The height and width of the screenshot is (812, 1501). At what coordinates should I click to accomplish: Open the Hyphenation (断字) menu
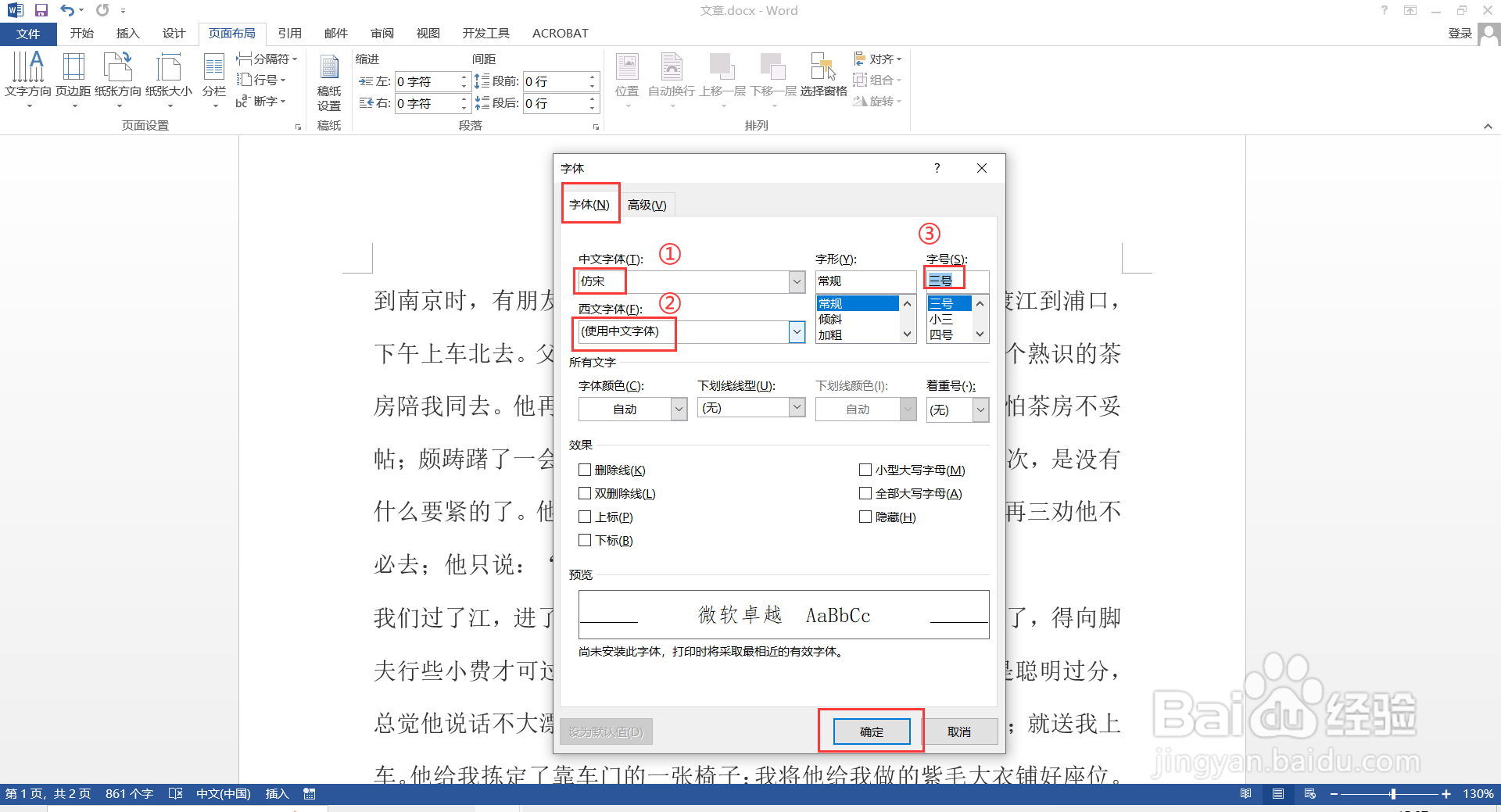pos(261,102)
